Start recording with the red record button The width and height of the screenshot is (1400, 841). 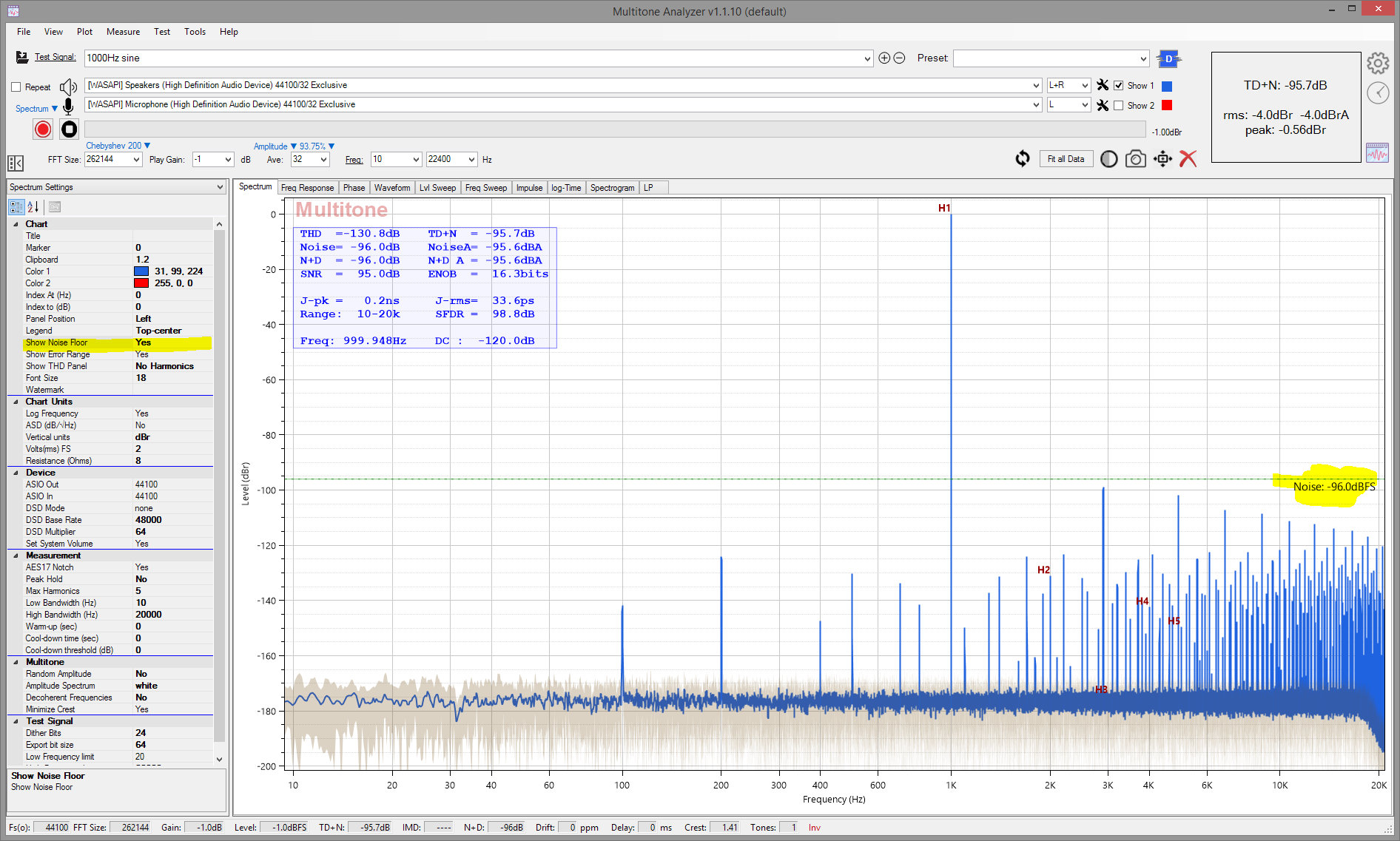(43, 129)
